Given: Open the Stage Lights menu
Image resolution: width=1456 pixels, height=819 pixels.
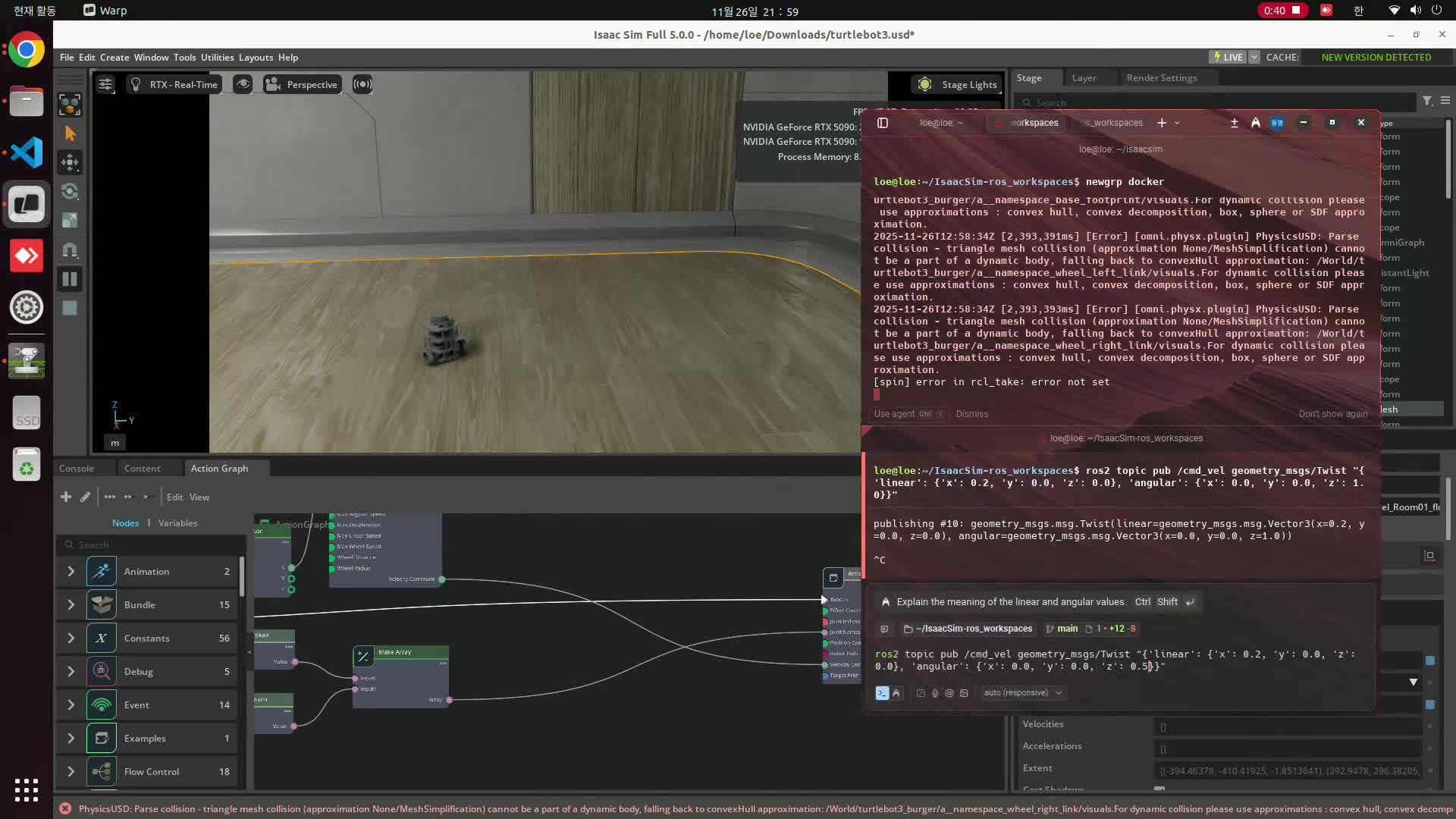Looking at the screenshot, I should (x=958, y=84).
